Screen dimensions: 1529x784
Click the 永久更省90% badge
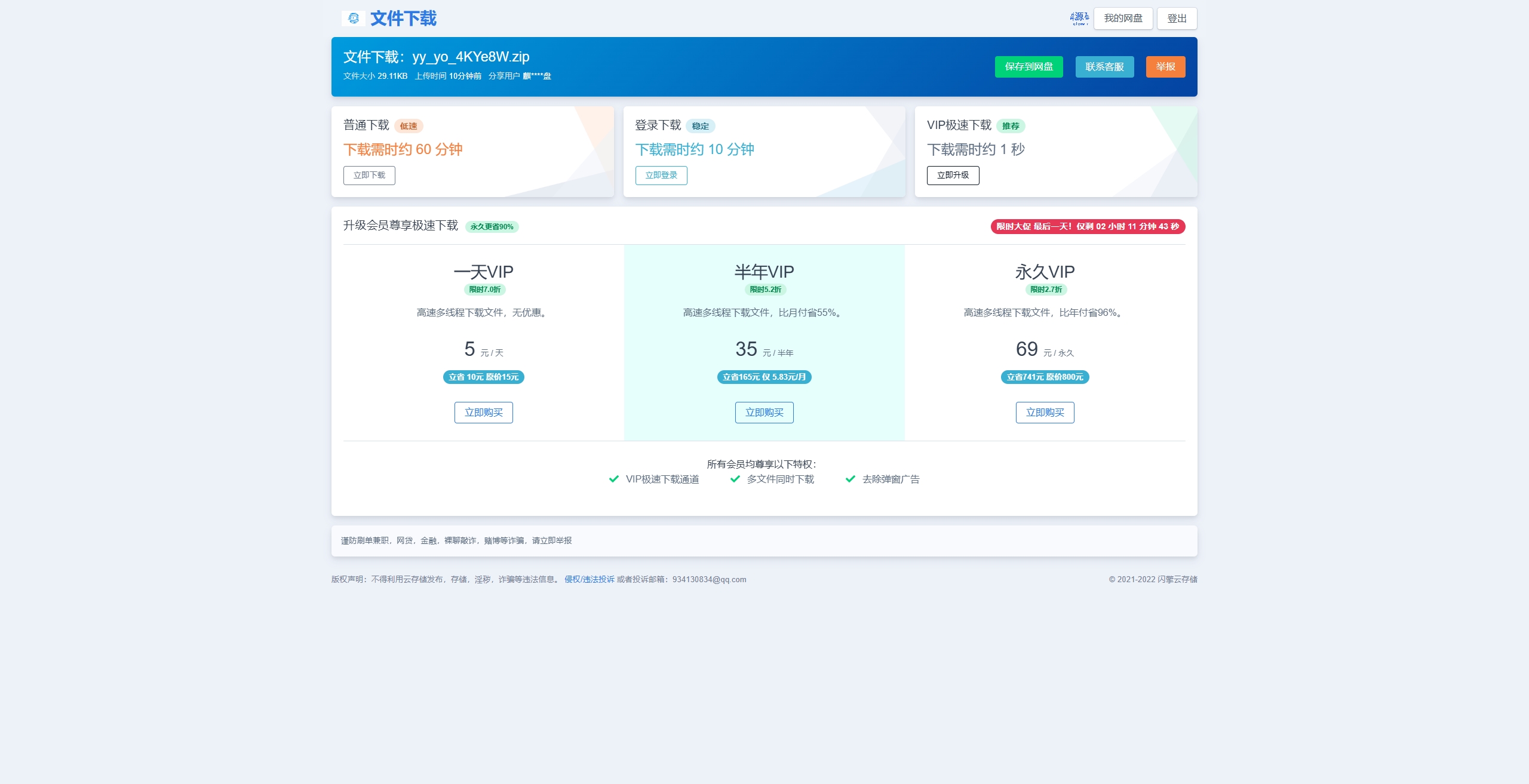tap(492, 227)
